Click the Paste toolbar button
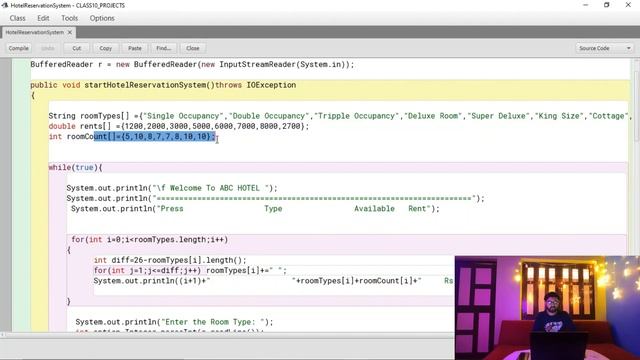Image resolution: width=640 pixels, height=360 pixels. 135,48
